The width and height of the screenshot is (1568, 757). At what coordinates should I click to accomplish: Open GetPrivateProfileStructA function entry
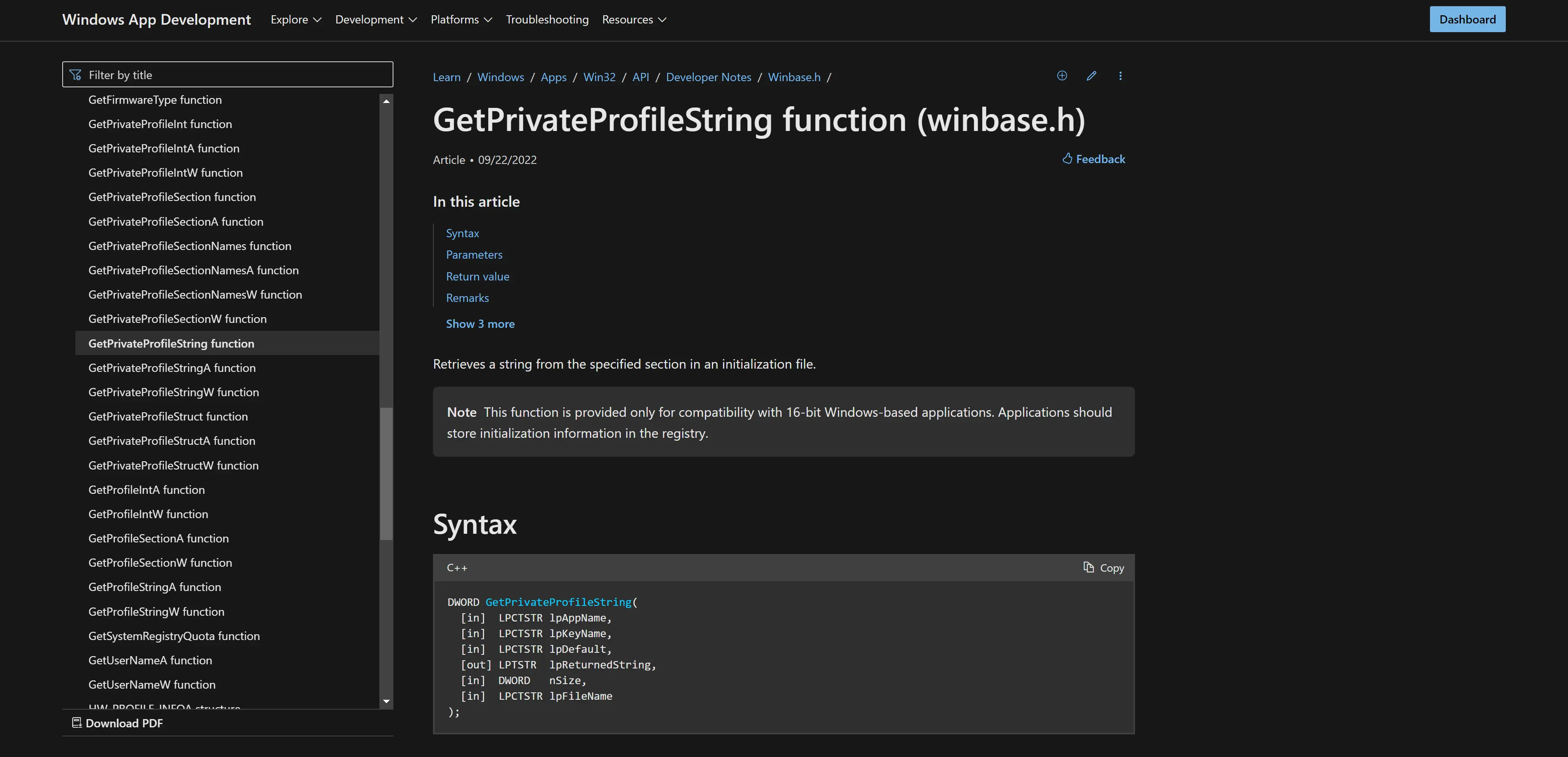click(172, 441)
